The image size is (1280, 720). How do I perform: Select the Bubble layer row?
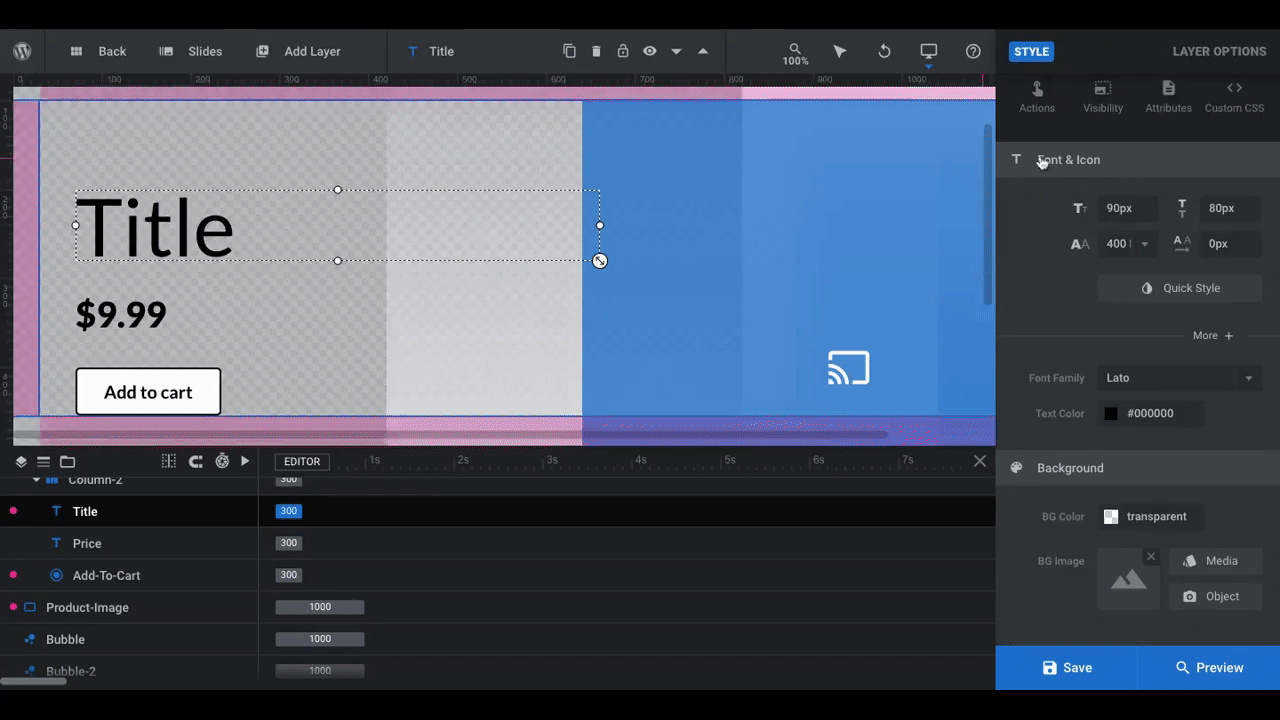tap(129, 639)
